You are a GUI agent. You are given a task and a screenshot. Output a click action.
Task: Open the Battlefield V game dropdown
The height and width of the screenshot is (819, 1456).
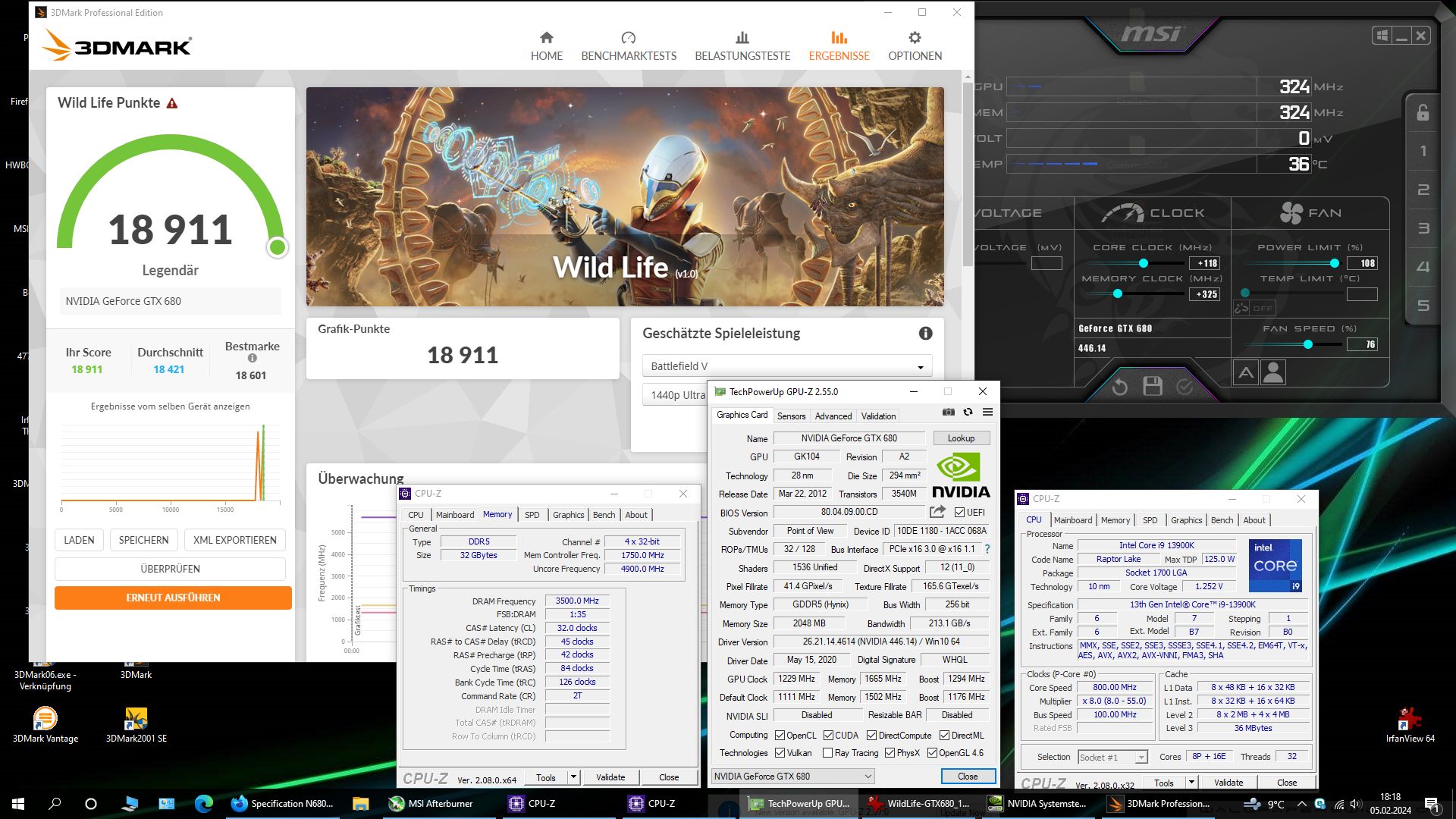click(x=786, y=366)
